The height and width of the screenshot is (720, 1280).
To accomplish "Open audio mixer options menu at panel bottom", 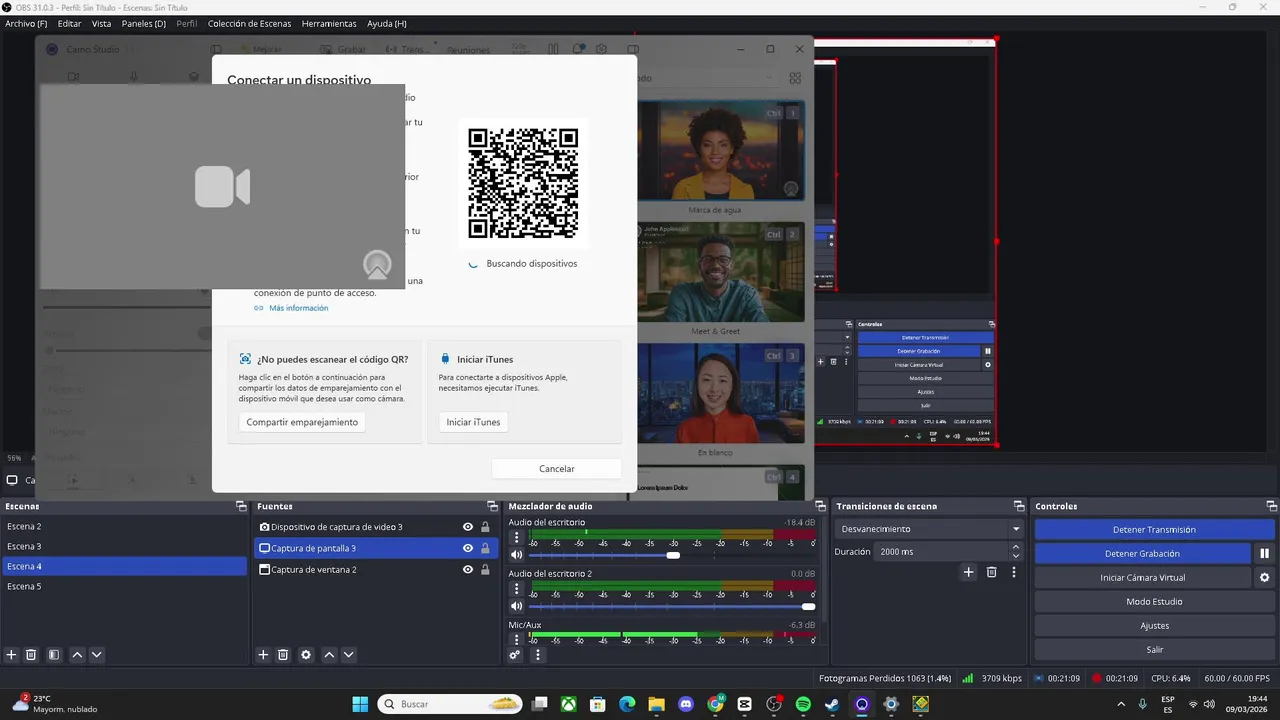I will tap(538, 655).
